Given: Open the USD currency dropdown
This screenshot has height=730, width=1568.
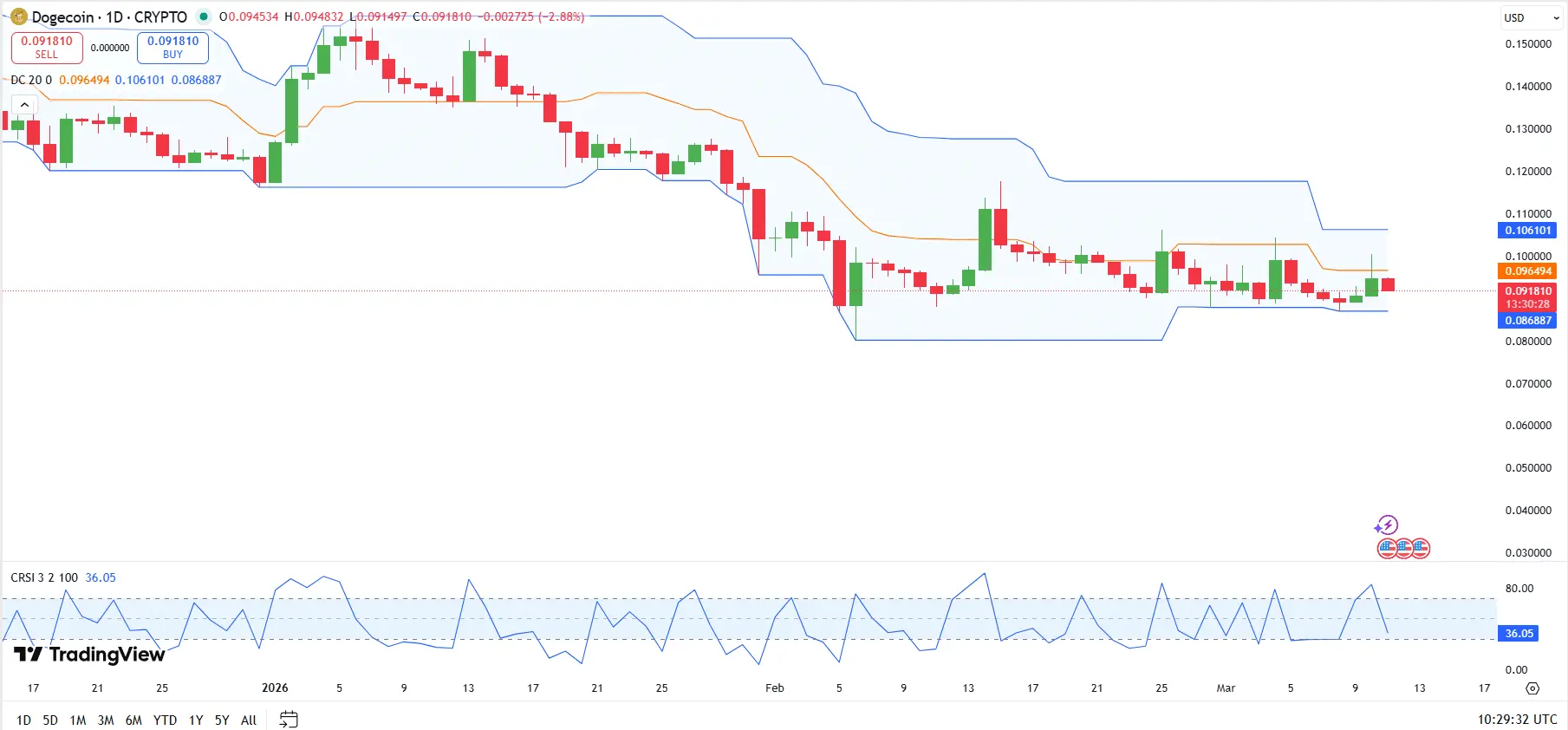Looking at the screenshot, I should 1532,17.
